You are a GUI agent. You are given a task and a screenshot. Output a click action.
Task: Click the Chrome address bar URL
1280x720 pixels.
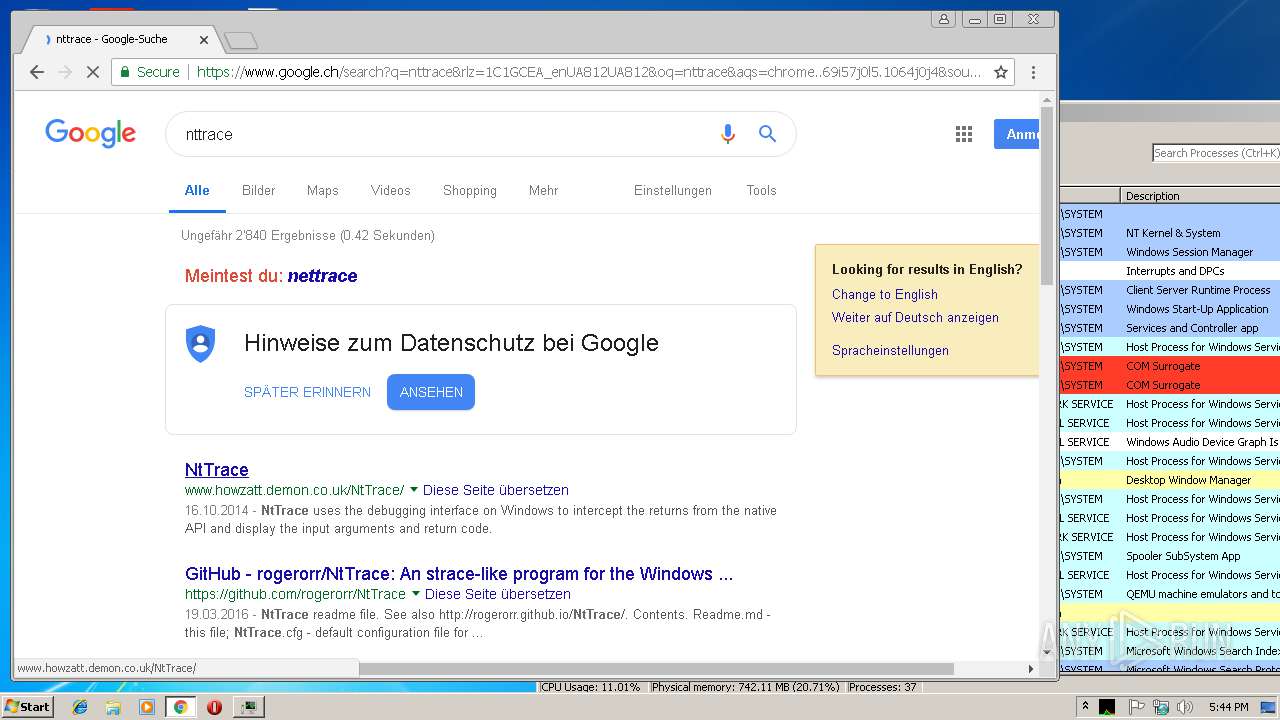[588, 72]
